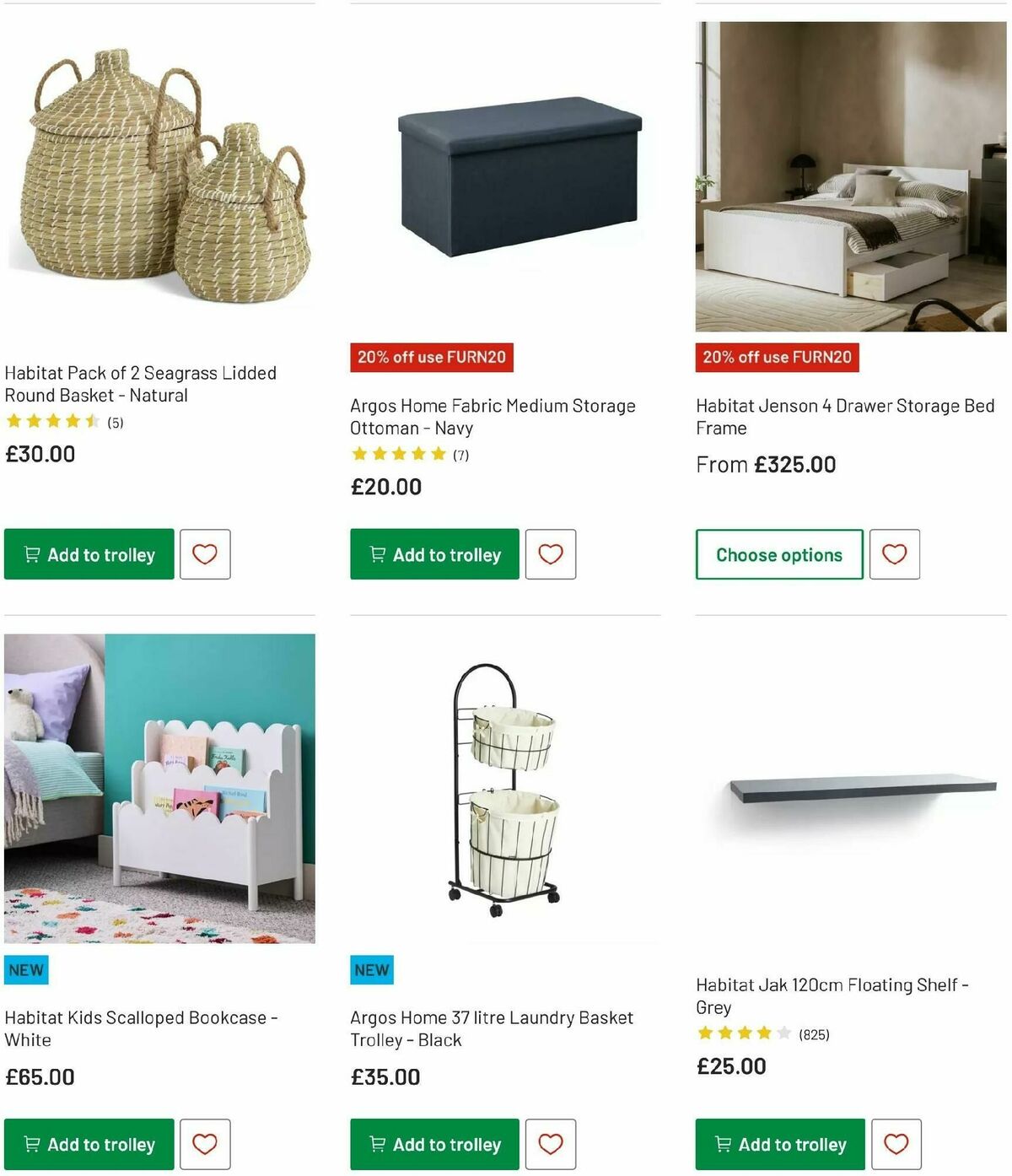Favourite the Fabric Storage Ottoman via heart icon
1012x1176 pixels.
551,554
